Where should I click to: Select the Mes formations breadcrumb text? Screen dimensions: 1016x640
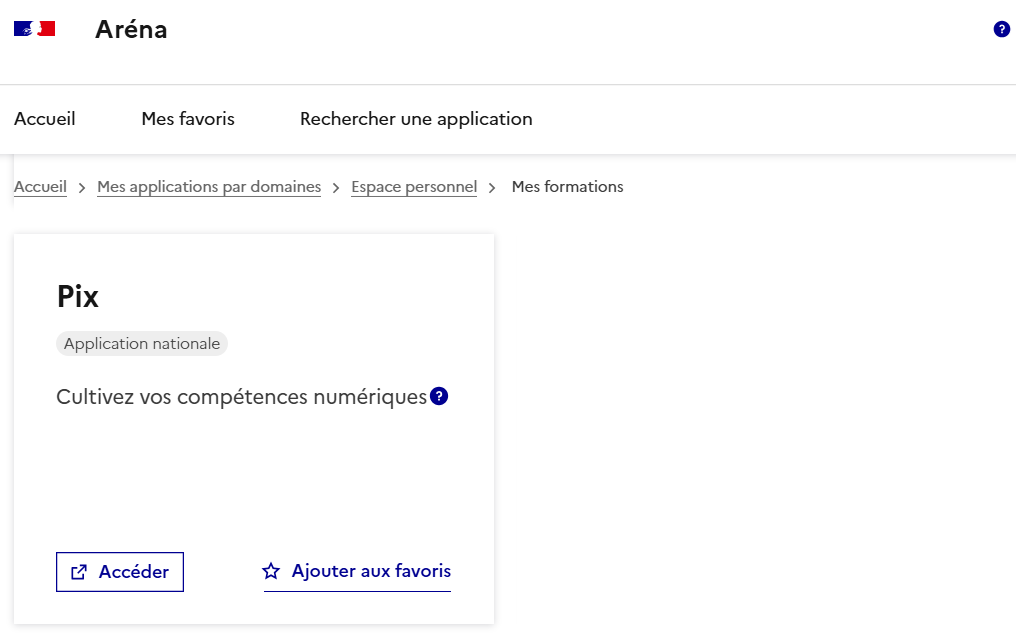(x=567, y=187)
